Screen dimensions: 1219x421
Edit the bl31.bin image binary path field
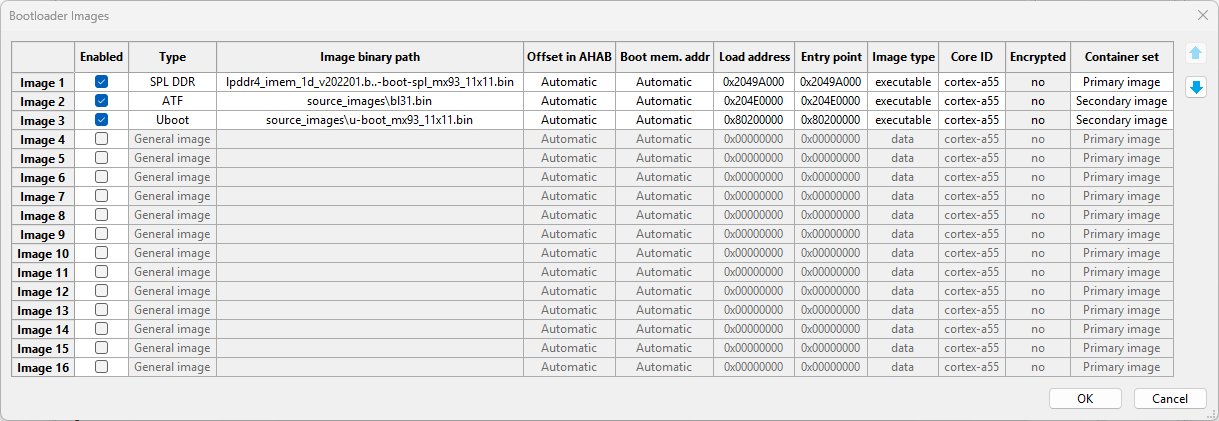pyautogui.click(x=369, y=101)
